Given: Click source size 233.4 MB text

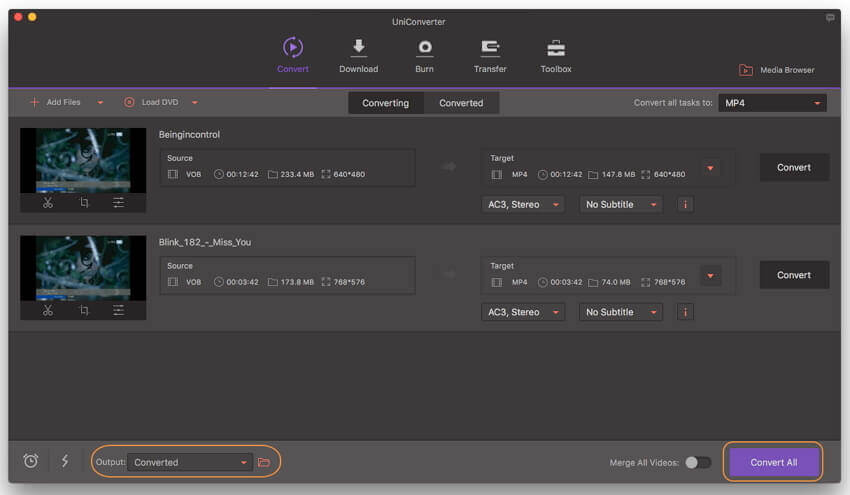Looking at the screenshot, I should 297,175.
